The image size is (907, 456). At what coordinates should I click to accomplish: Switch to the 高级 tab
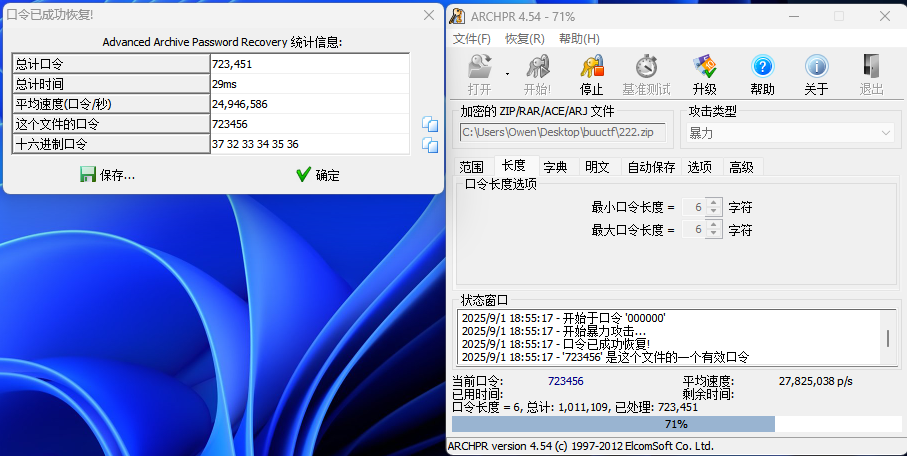pyautogui.click(x=742, y=167)
